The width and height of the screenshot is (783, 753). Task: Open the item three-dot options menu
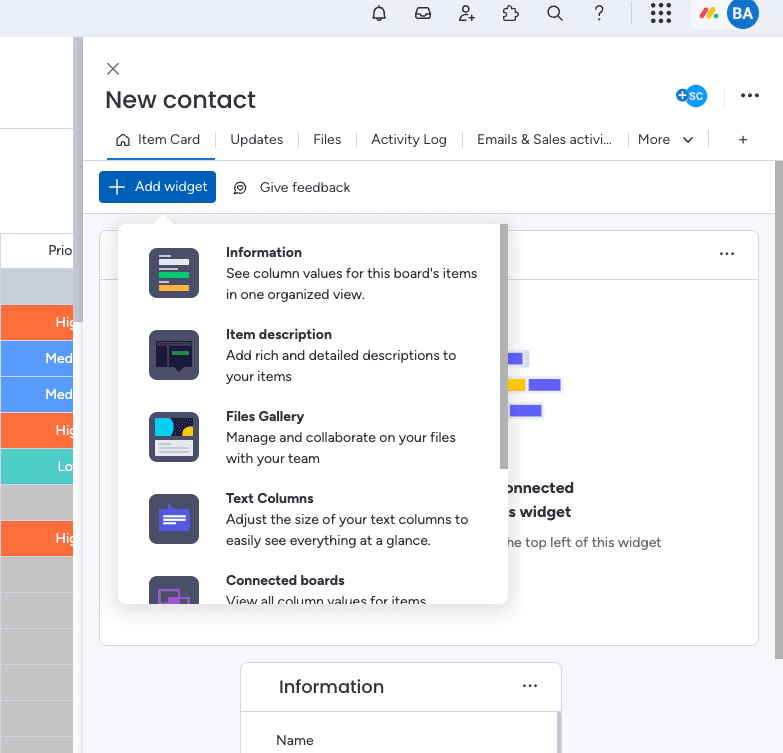750,96
